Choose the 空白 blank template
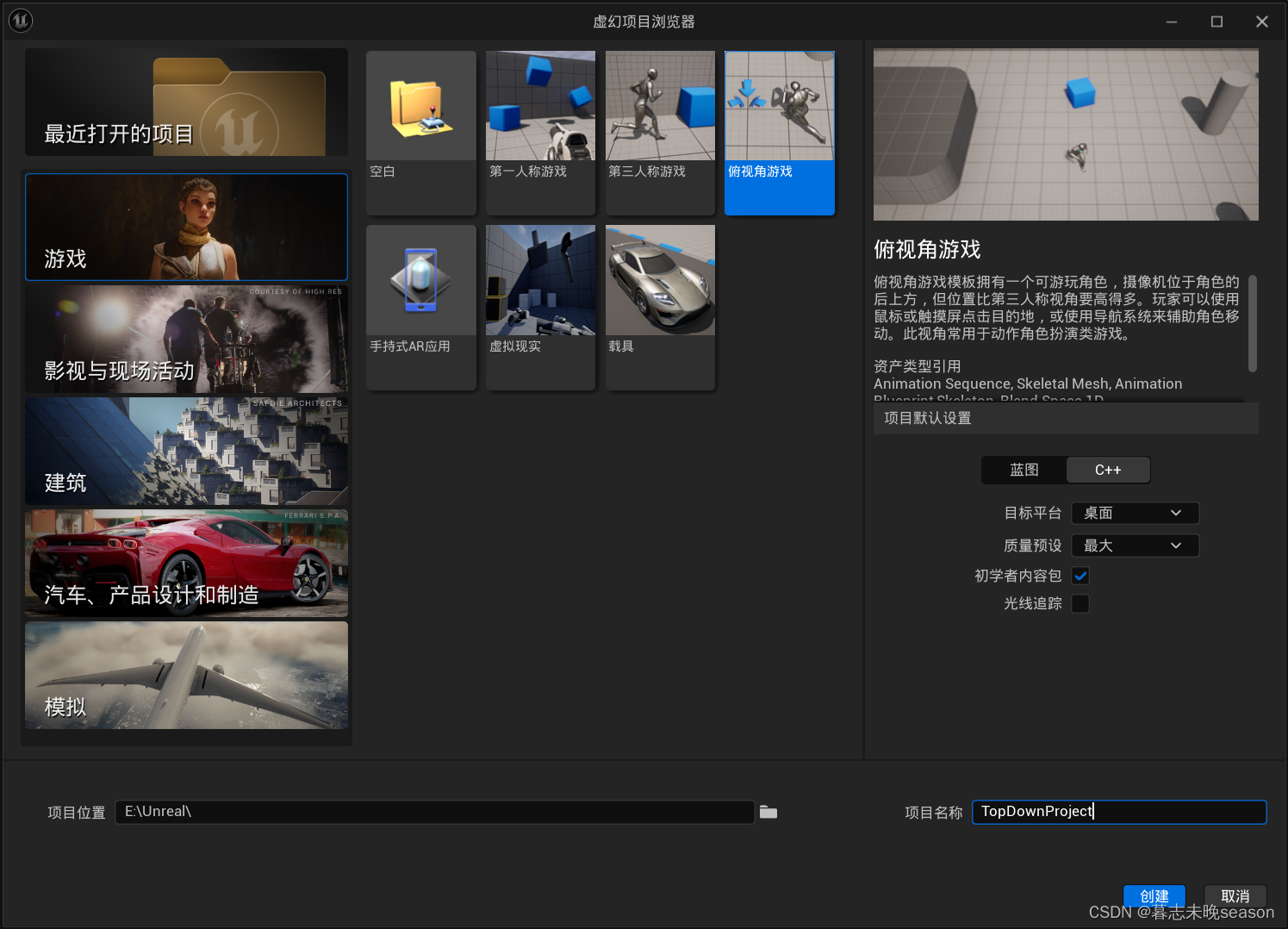The width and height of the screenshot is (1288, 929). (421, 133)
